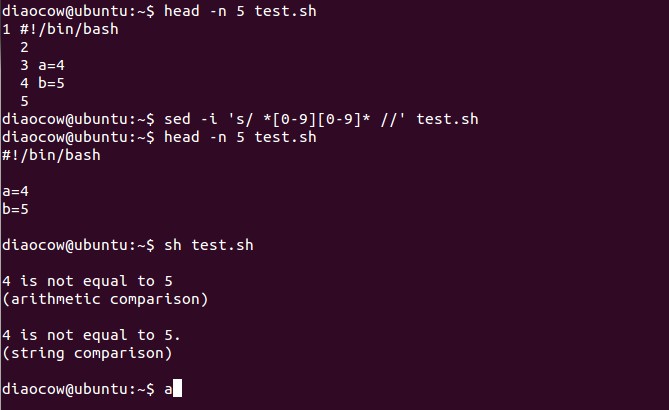Click the numbered line '4 b=5'

coord(41,83)
